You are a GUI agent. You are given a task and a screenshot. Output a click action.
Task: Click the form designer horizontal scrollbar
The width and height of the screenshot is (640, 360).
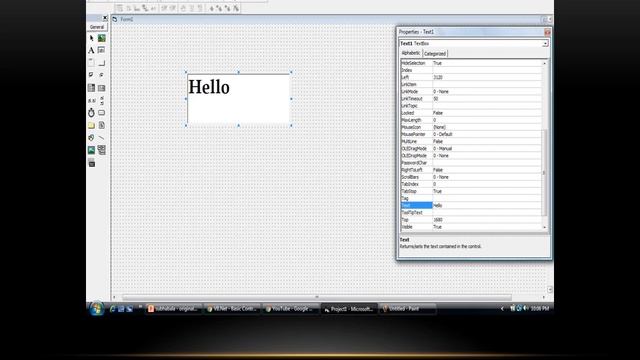click(x=316, y=297)
